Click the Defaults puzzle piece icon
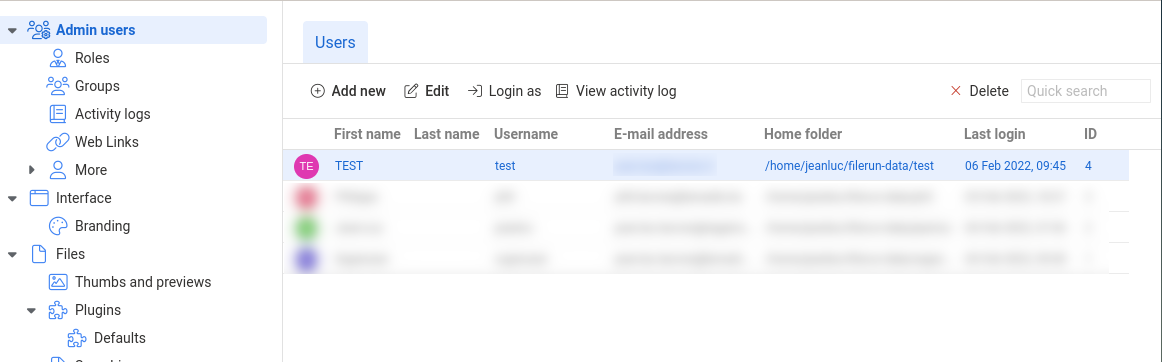Viewport: 1162px width, 362px height. (x=77, y=338)
